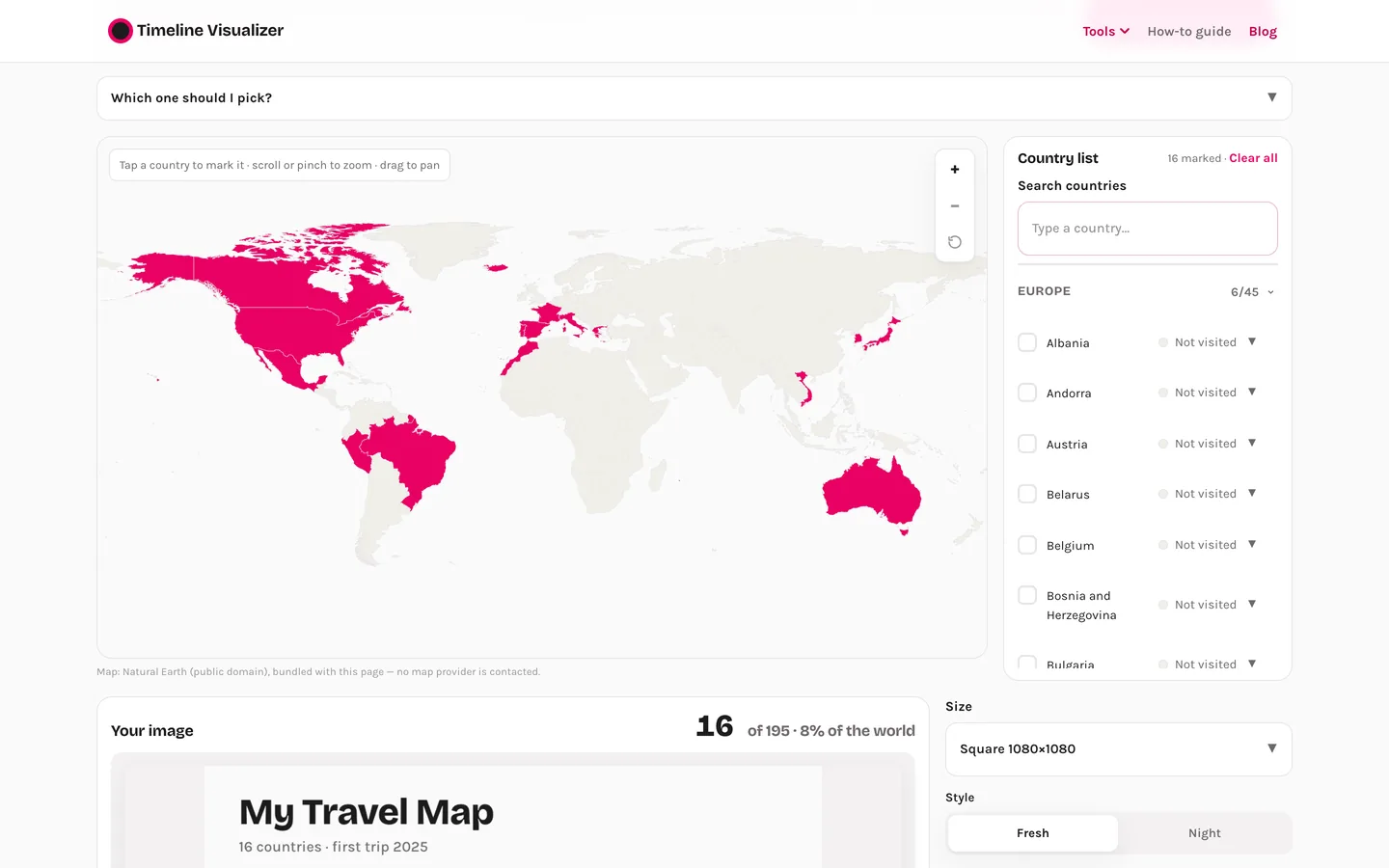The image size is (1389, 868).
Task: Click the 'My Travel Map' preview title
Action: (x=367, y=812)
